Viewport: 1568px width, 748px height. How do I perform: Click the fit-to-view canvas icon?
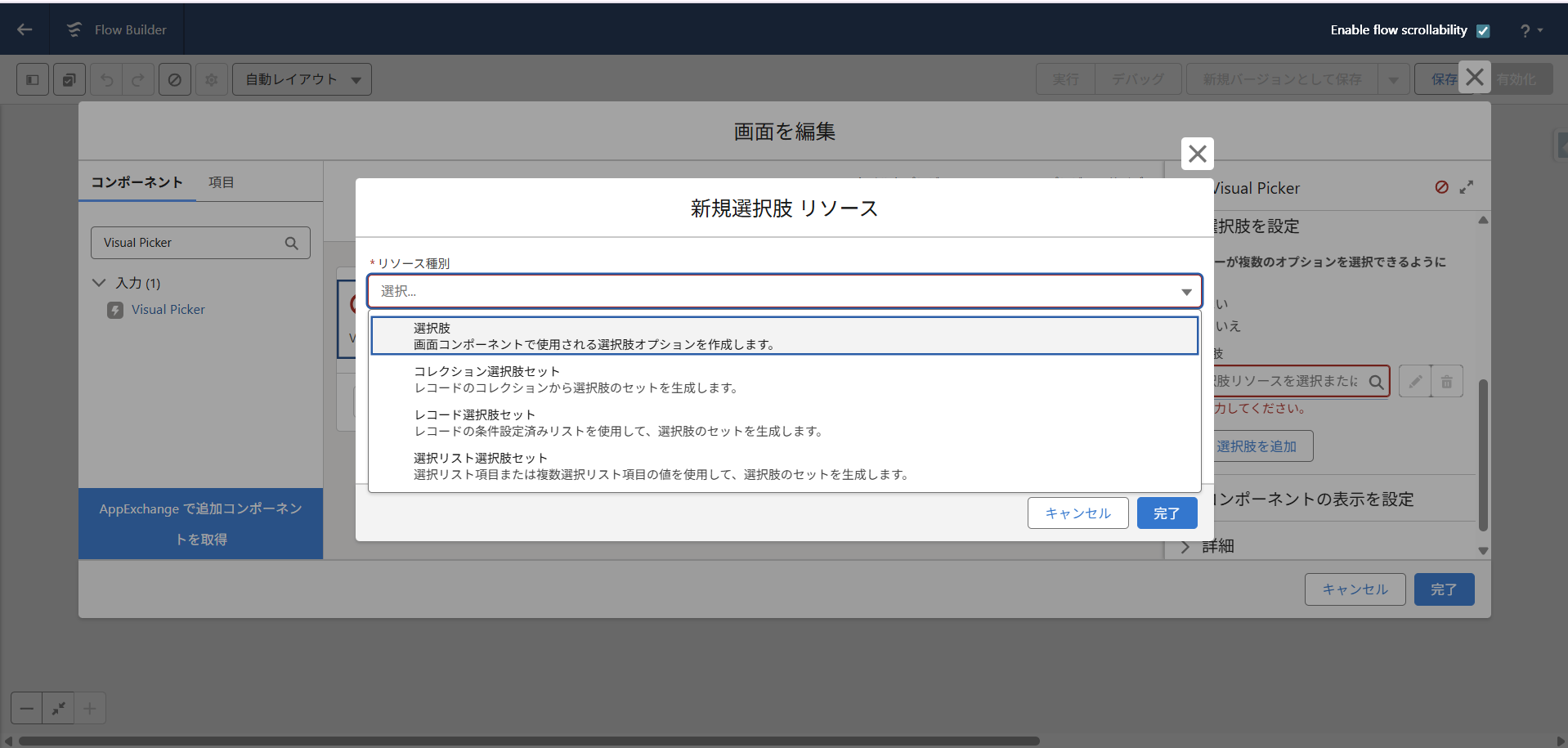58,708
